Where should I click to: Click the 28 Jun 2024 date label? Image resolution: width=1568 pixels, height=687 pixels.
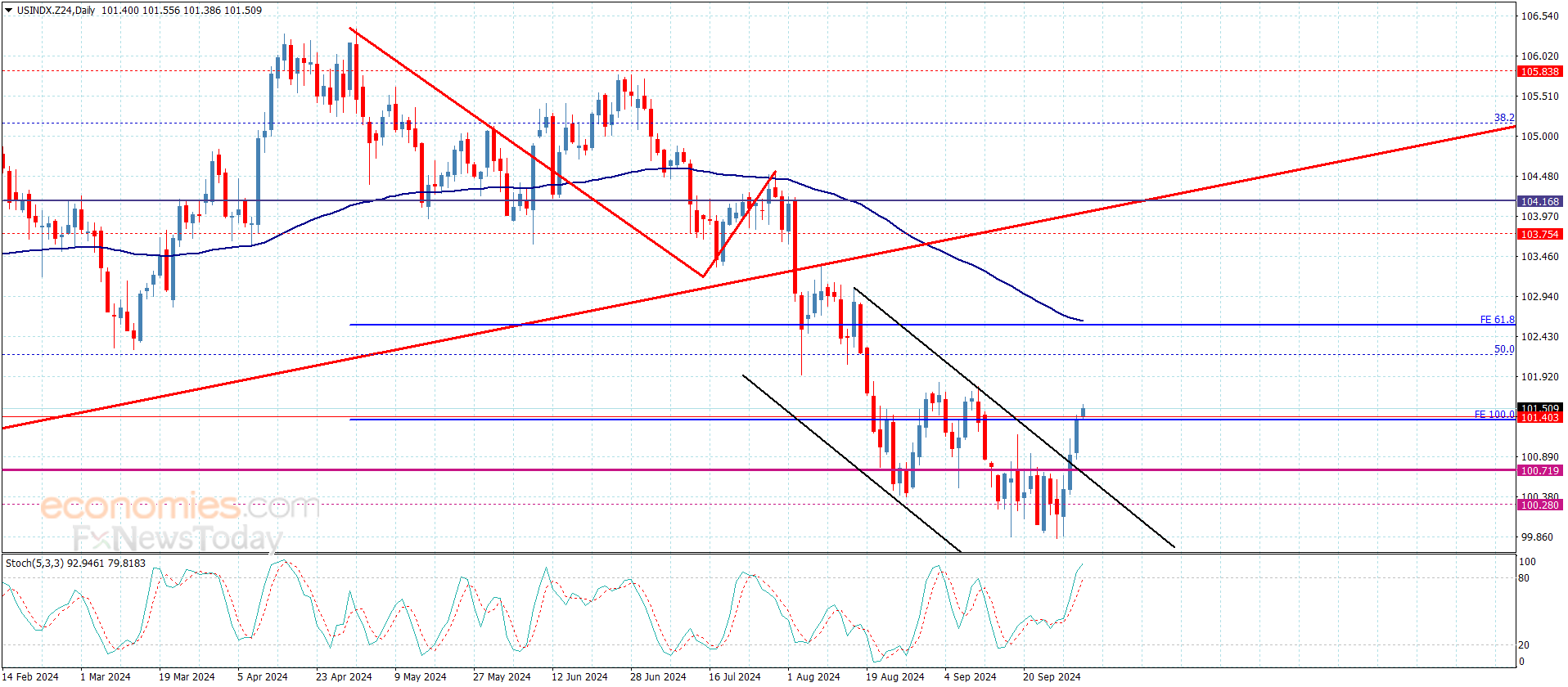[x=658, y=676]
